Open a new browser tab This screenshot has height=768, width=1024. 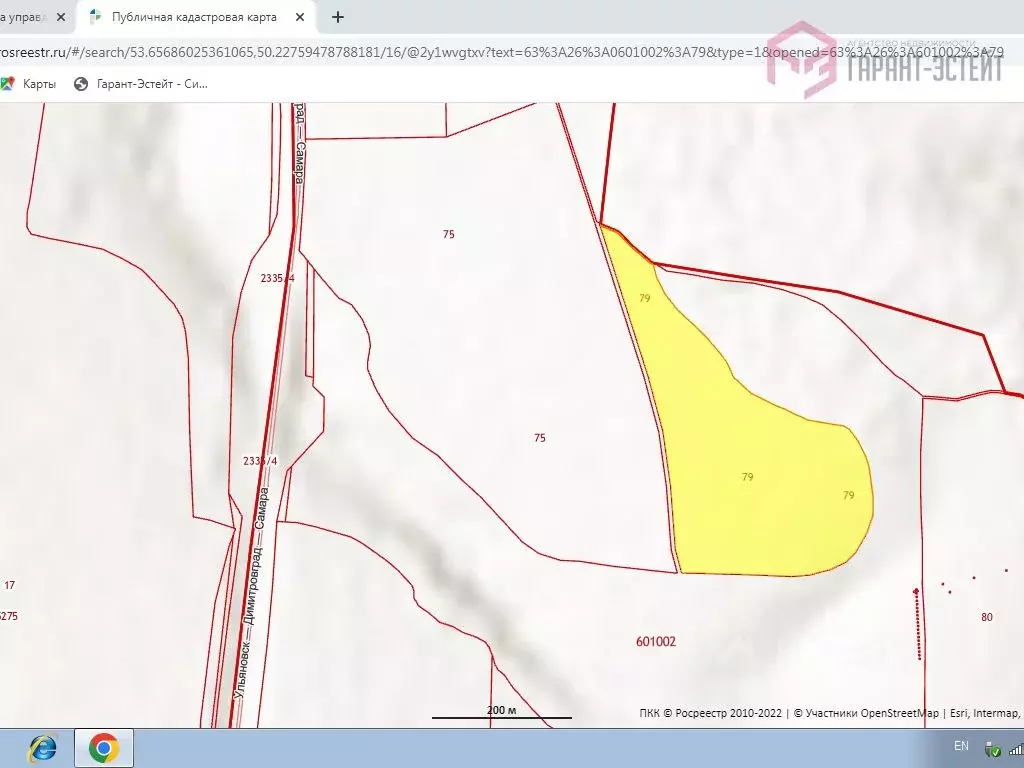[x=338, y=17]
